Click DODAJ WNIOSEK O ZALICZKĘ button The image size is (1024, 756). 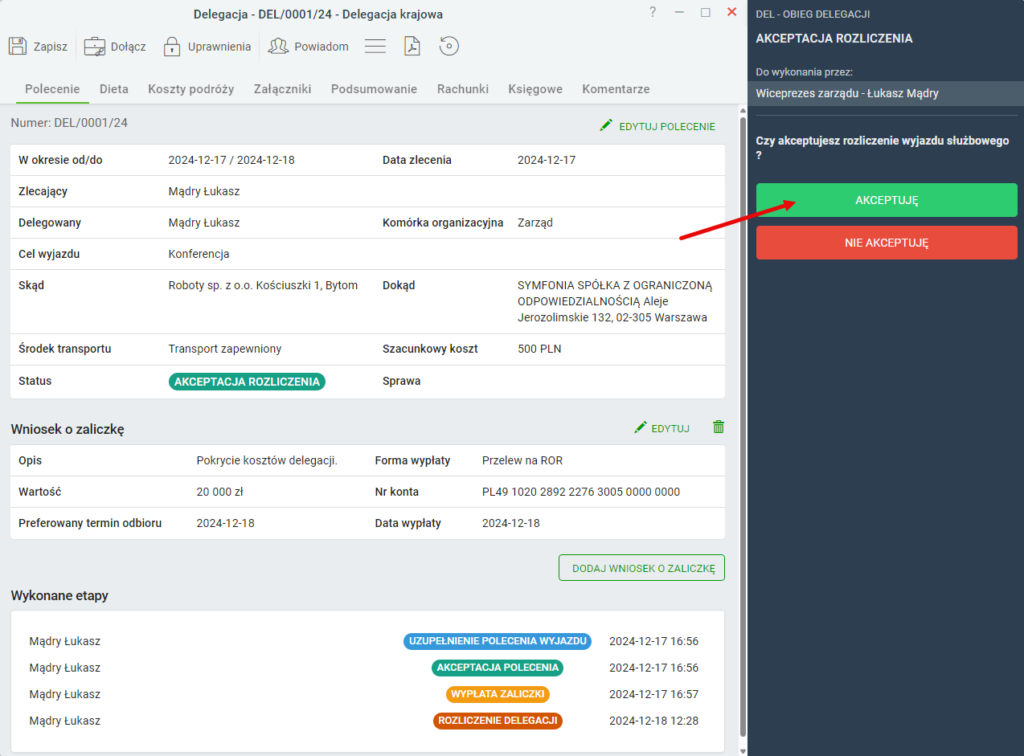(x=641, y=568)
